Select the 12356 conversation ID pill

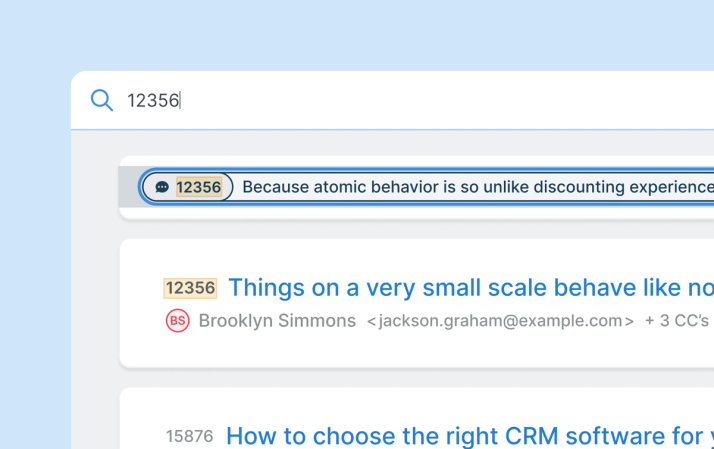point(188,187)
